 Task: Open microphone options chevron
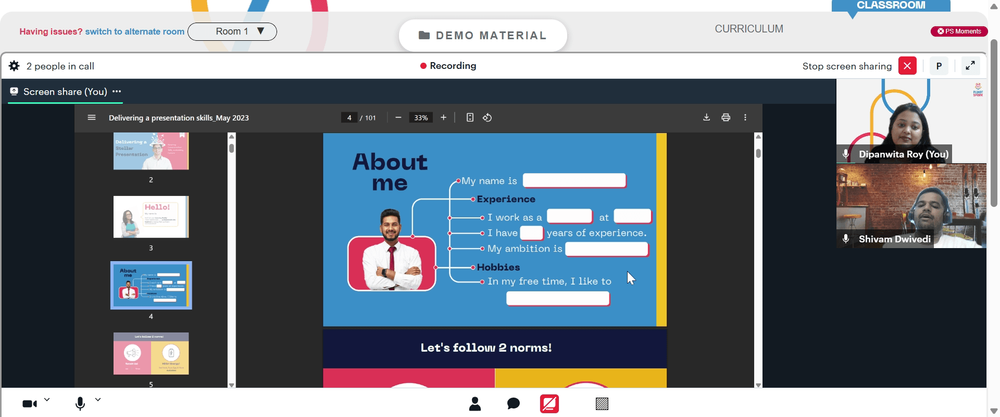click(98, 400)
